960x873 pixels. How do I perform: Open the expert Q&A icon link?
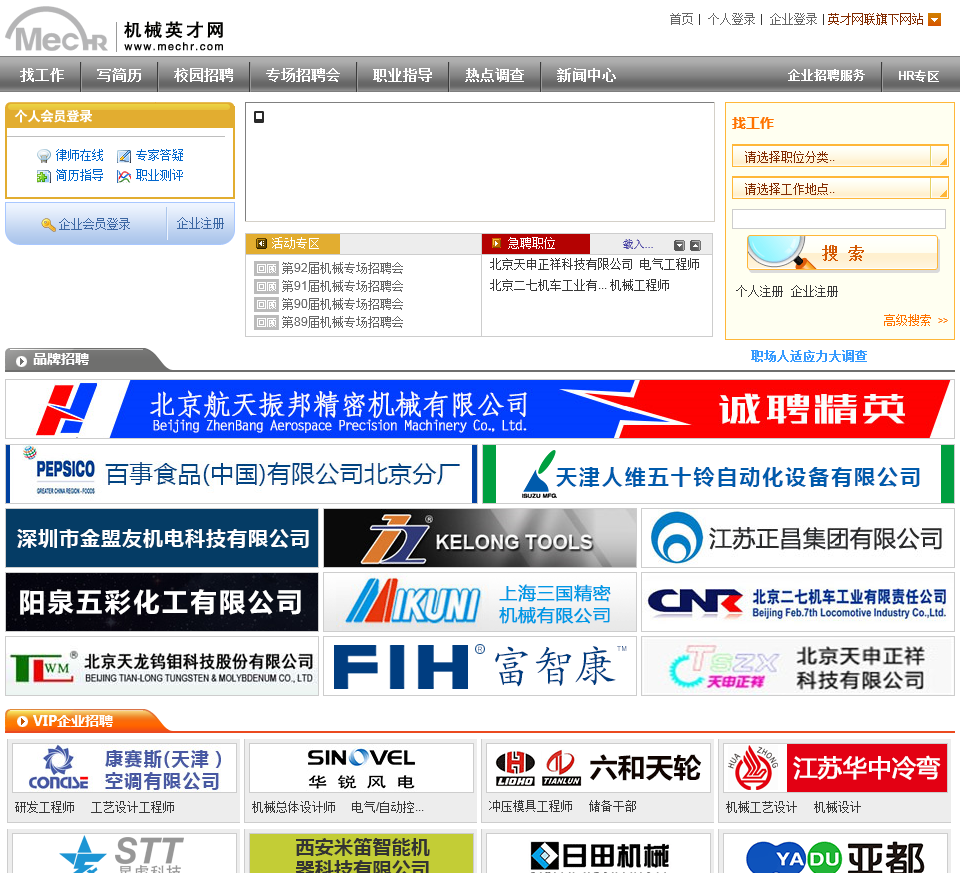(x=124, y=156)
